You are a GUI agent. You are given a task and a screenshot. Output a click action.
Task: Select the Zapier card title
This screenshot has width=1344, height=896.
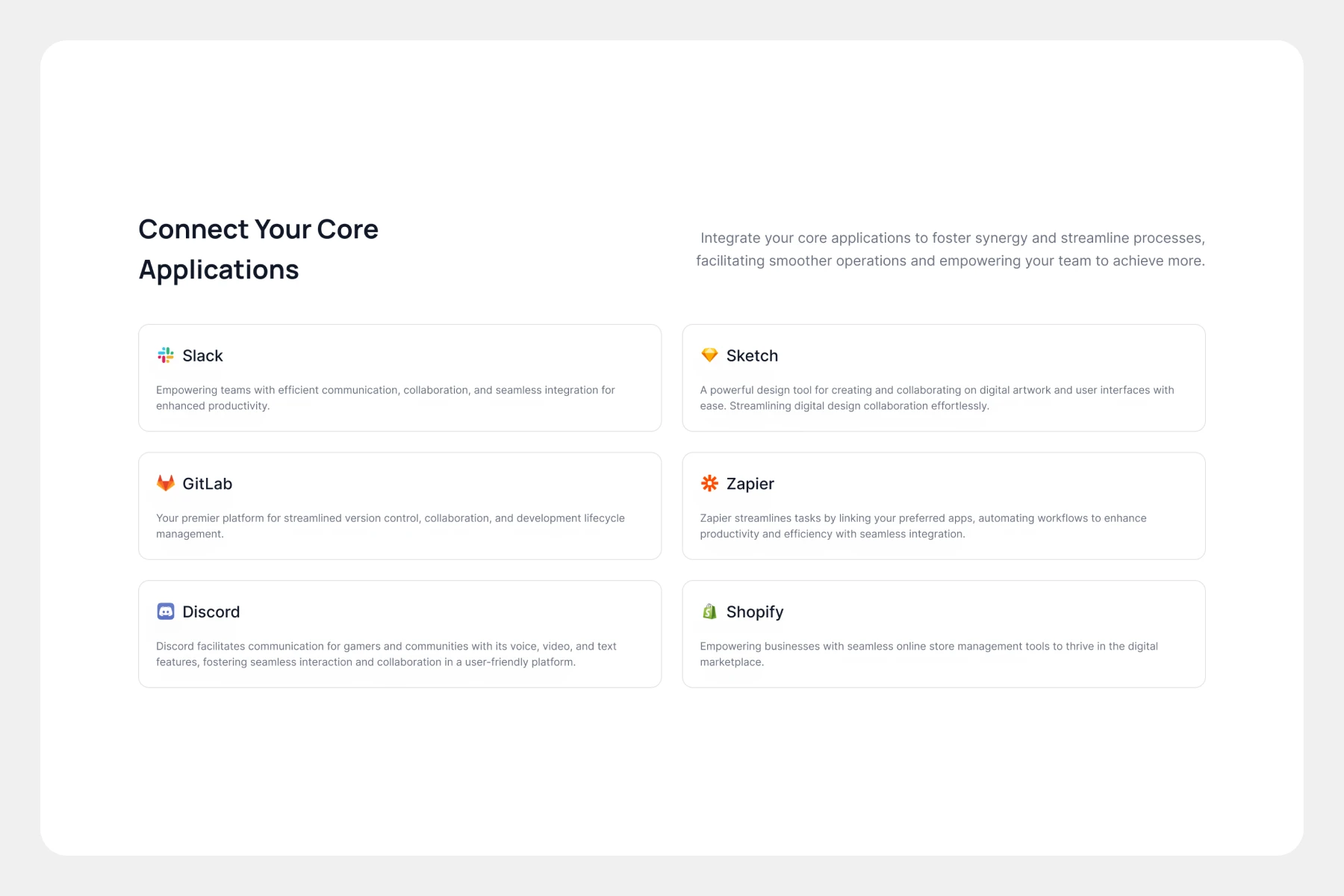point(750,484)
